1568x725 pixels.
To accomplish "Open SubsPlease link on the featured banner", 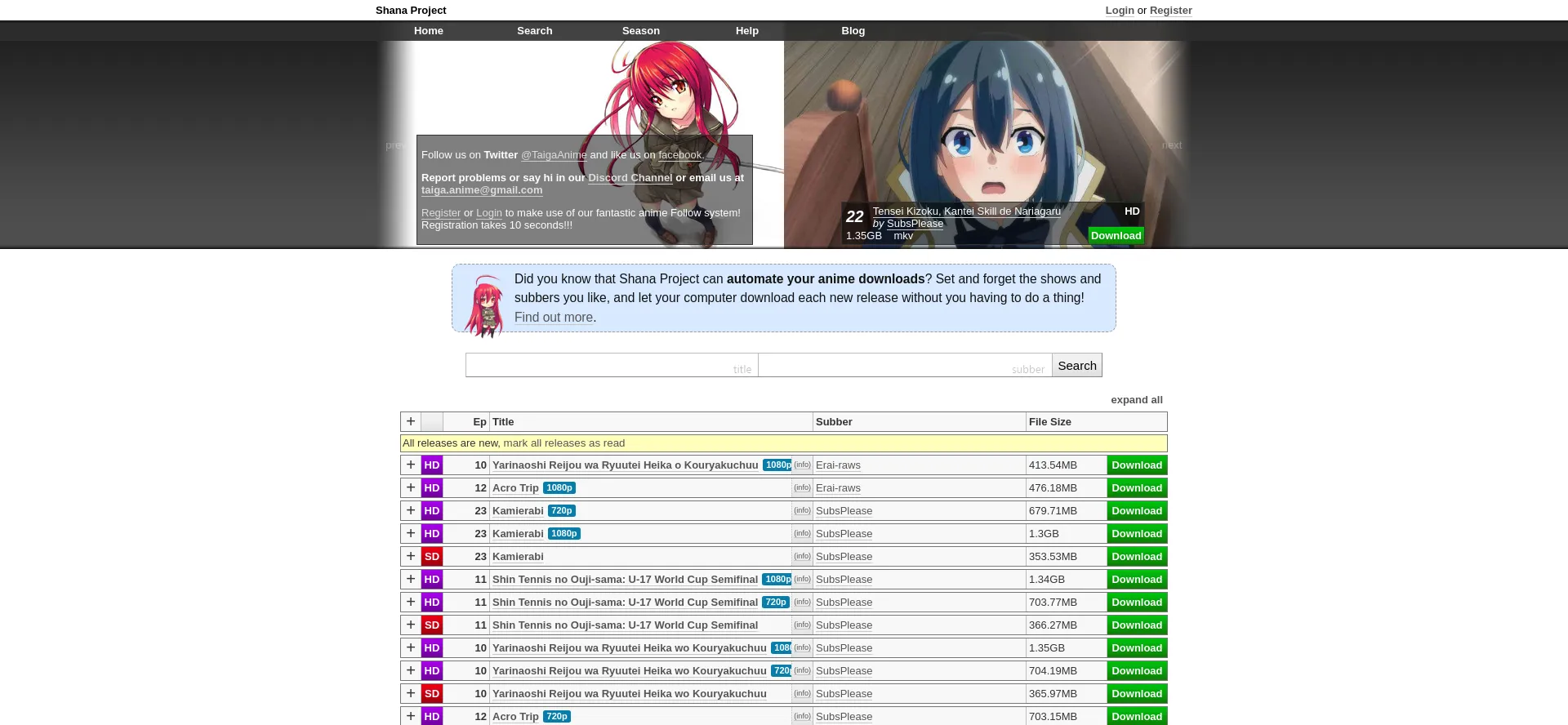I will (915, 223).
